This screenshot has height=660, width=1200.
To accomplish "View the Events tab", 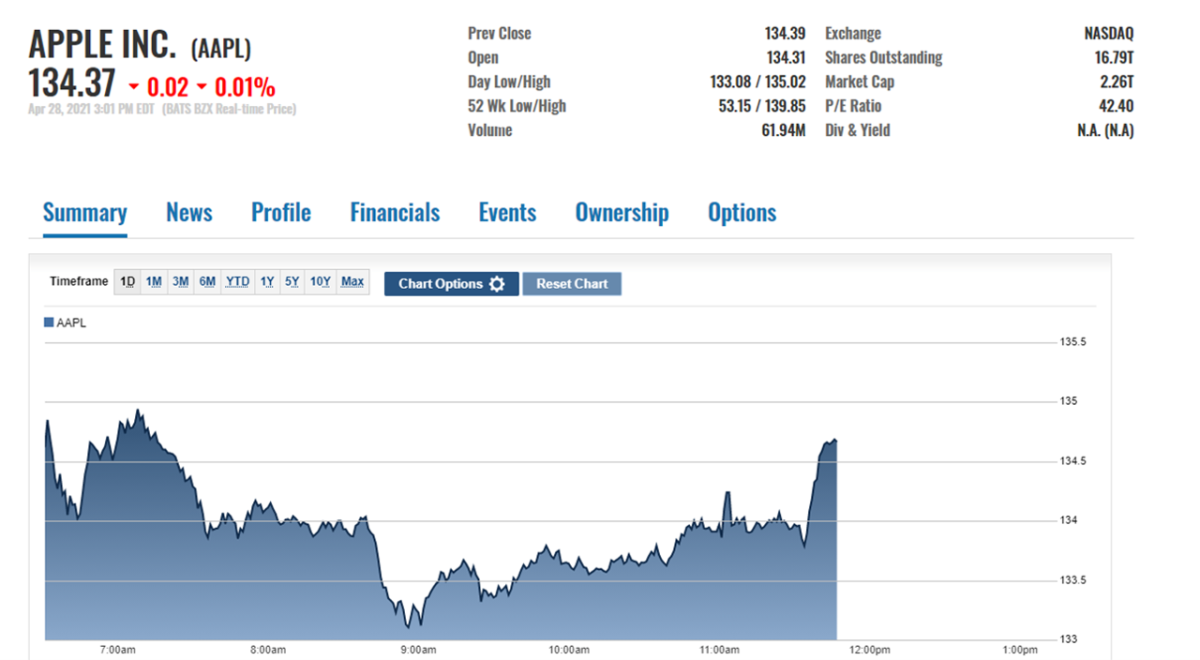I will click(507, 213).
